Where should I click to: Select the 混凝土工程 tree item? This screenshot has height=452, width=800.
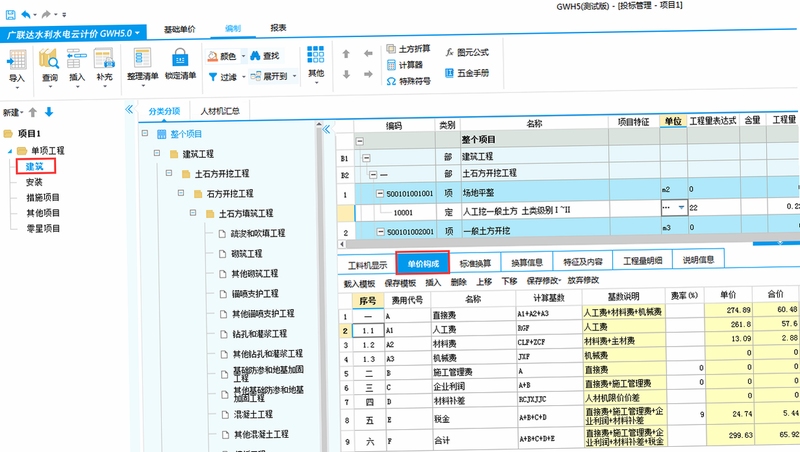253,414
